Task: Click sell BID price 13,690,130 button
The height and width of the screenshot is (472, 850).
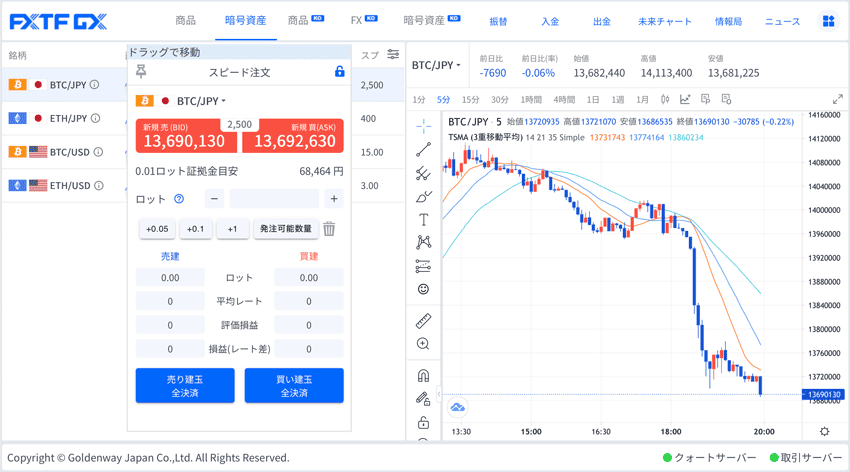Action: point(186,135)
